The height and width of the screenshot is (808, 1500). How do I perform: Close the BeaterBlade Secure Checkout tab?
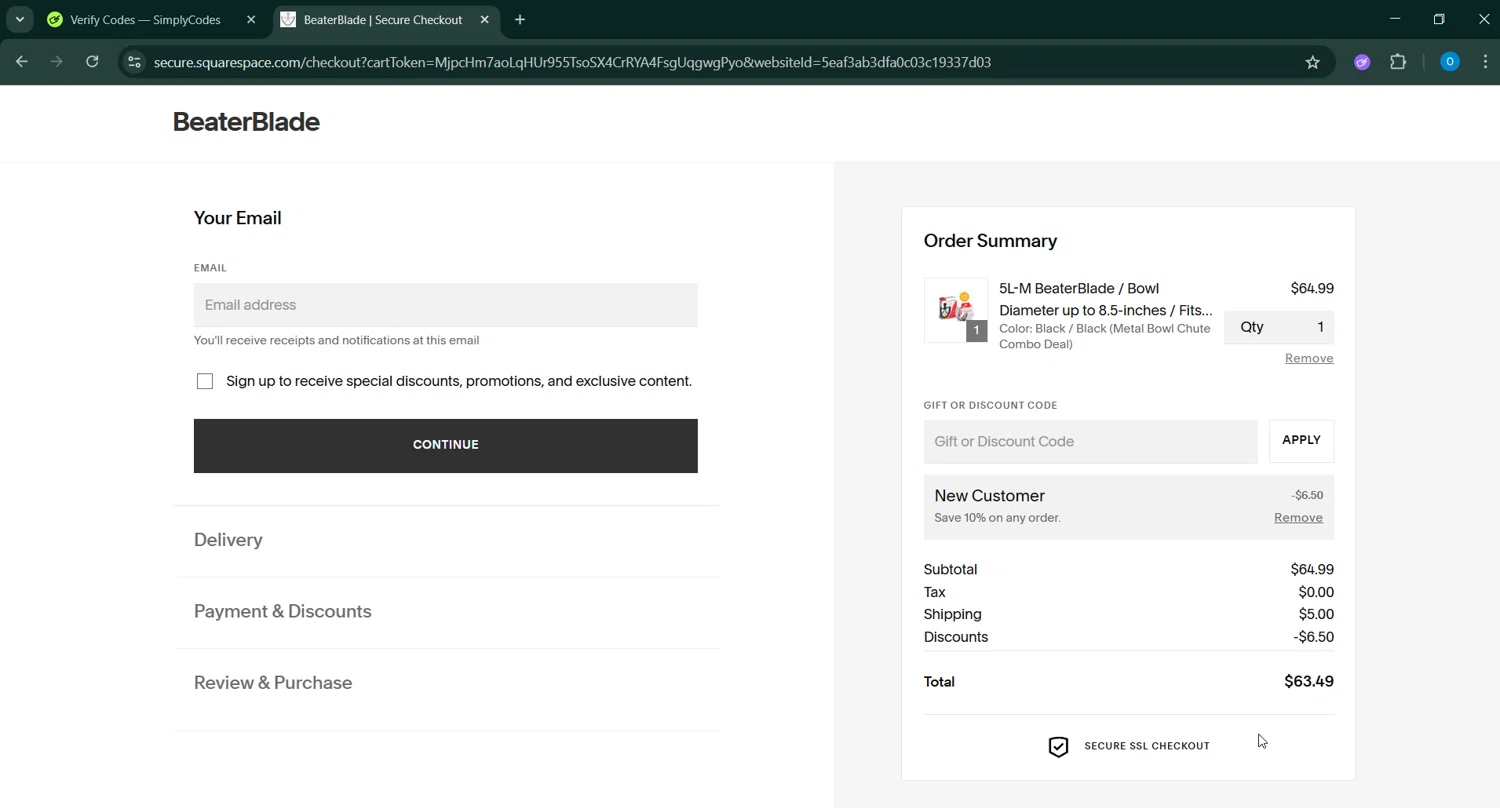click(x=484, y=20)
